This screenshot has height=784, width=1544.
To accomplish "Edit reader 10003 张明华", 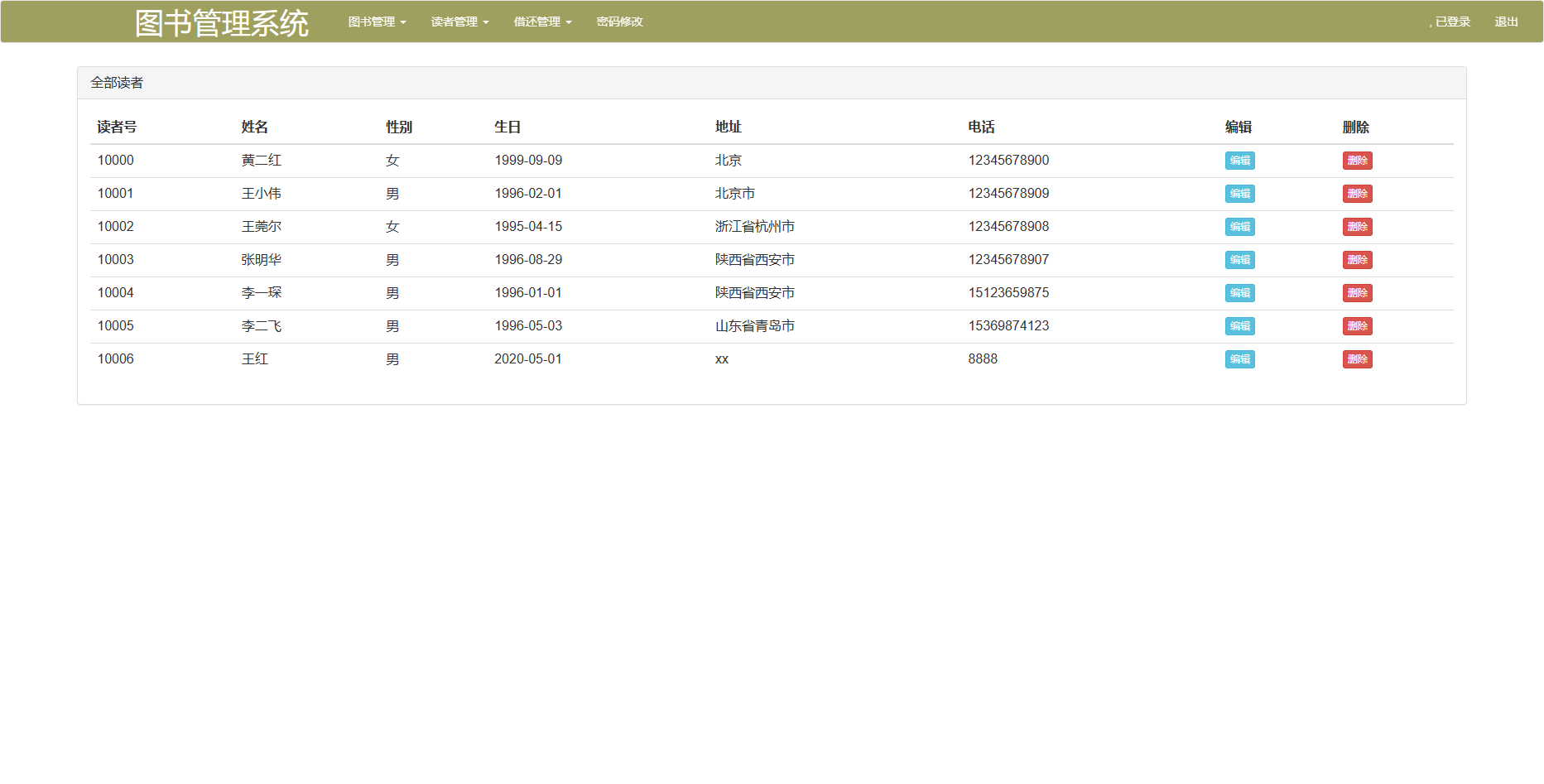I will click(x=1239, y=260).
